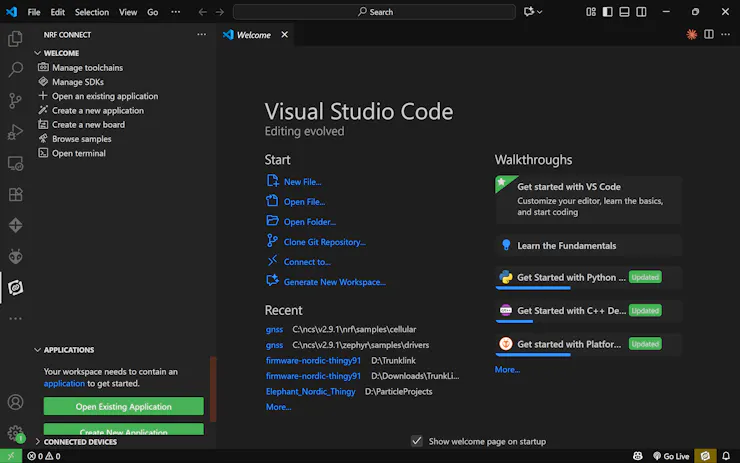
Task: Open the View menu
Action: pos(127,12)
